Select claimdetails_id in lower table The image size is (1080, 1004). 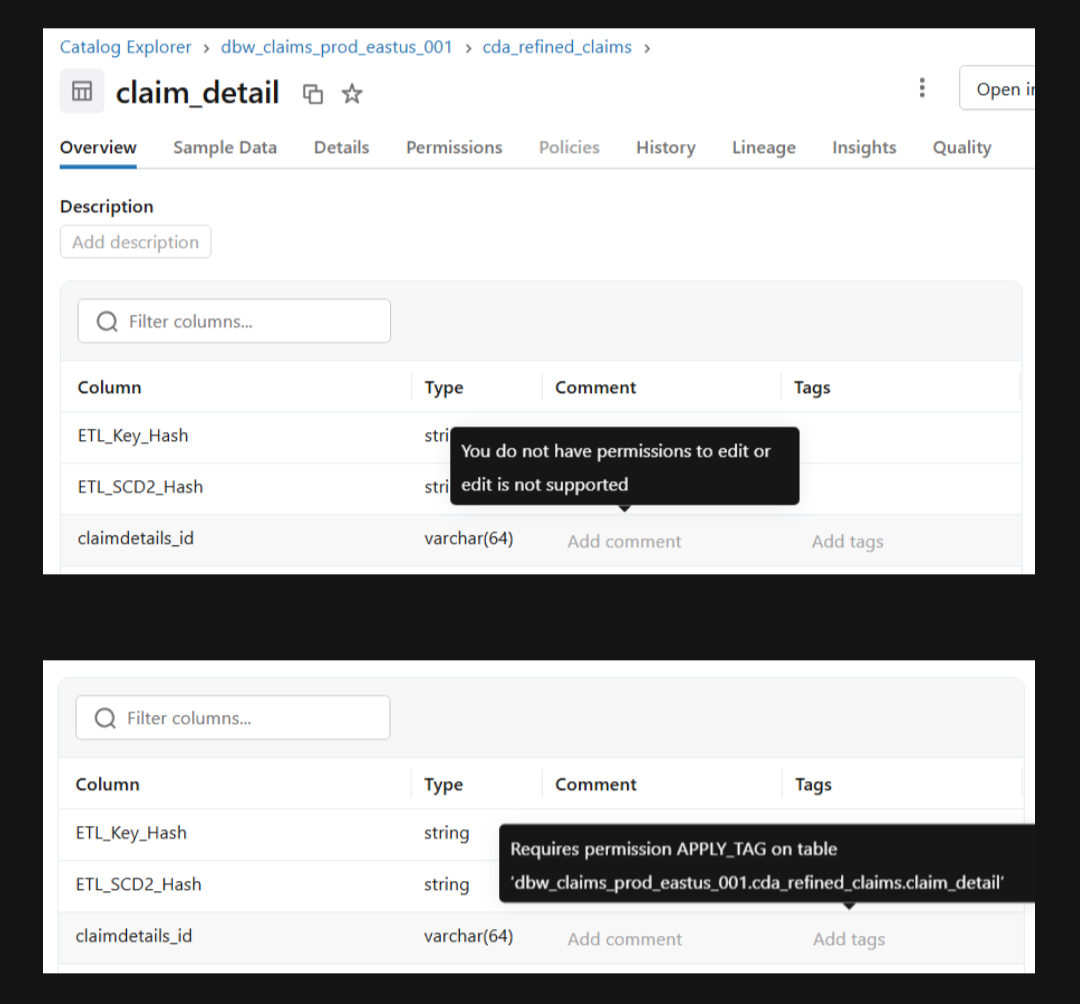[134, 936]
